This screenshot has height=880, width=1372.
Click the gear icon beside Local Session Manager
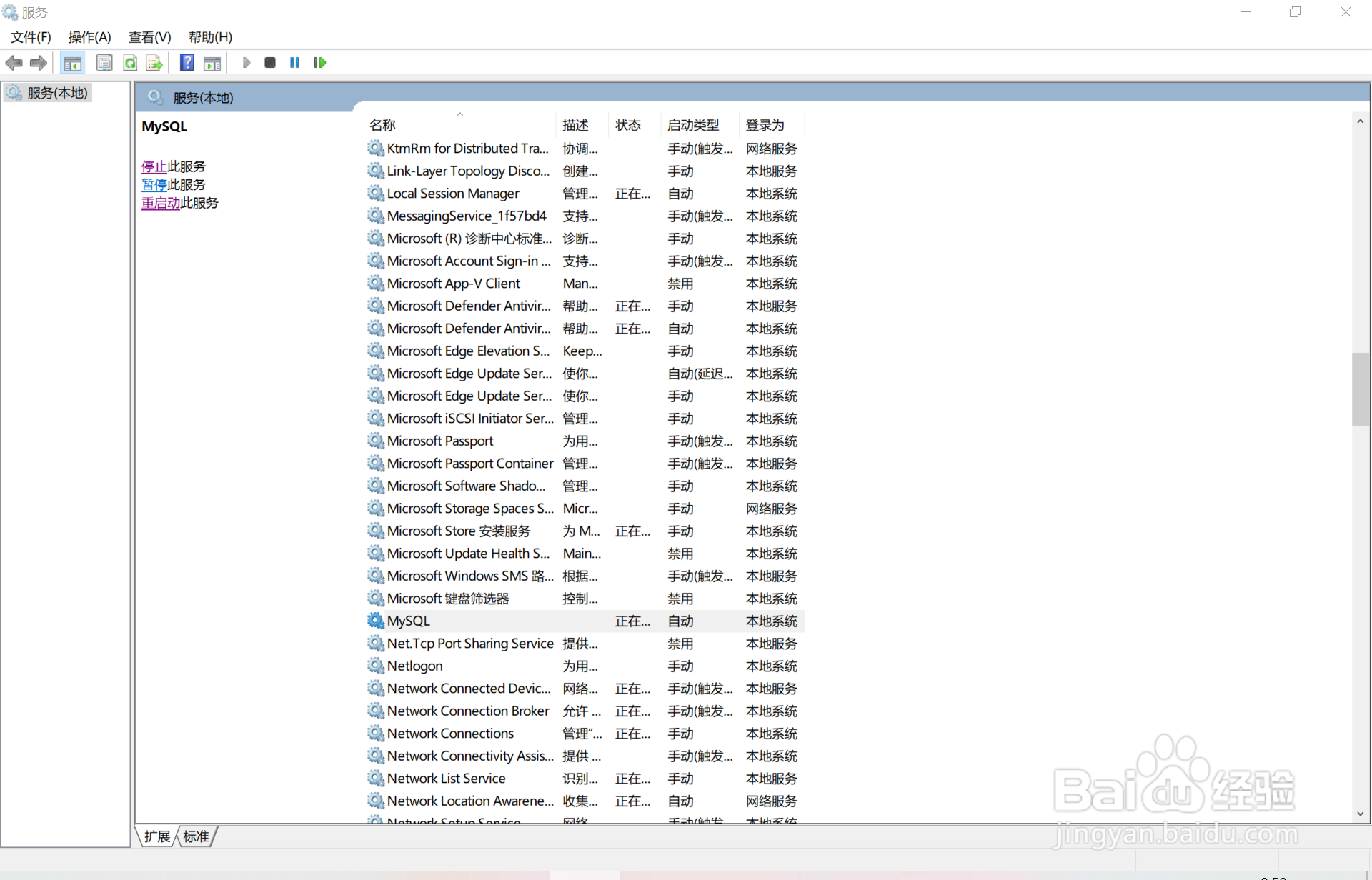pyautogui.click(x=376, y=193)
